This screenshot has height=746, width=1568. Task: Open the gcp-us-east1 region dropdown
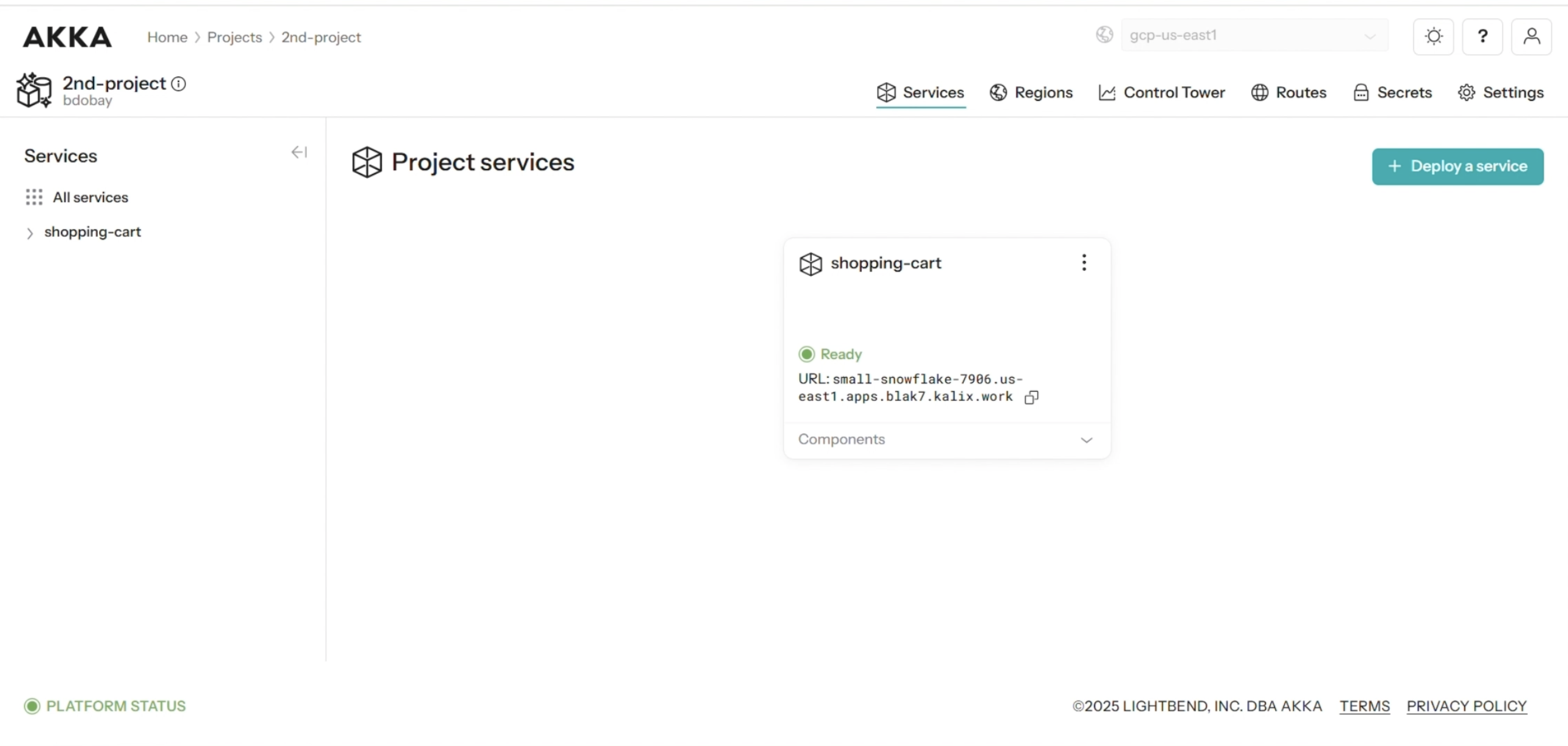1254,35
